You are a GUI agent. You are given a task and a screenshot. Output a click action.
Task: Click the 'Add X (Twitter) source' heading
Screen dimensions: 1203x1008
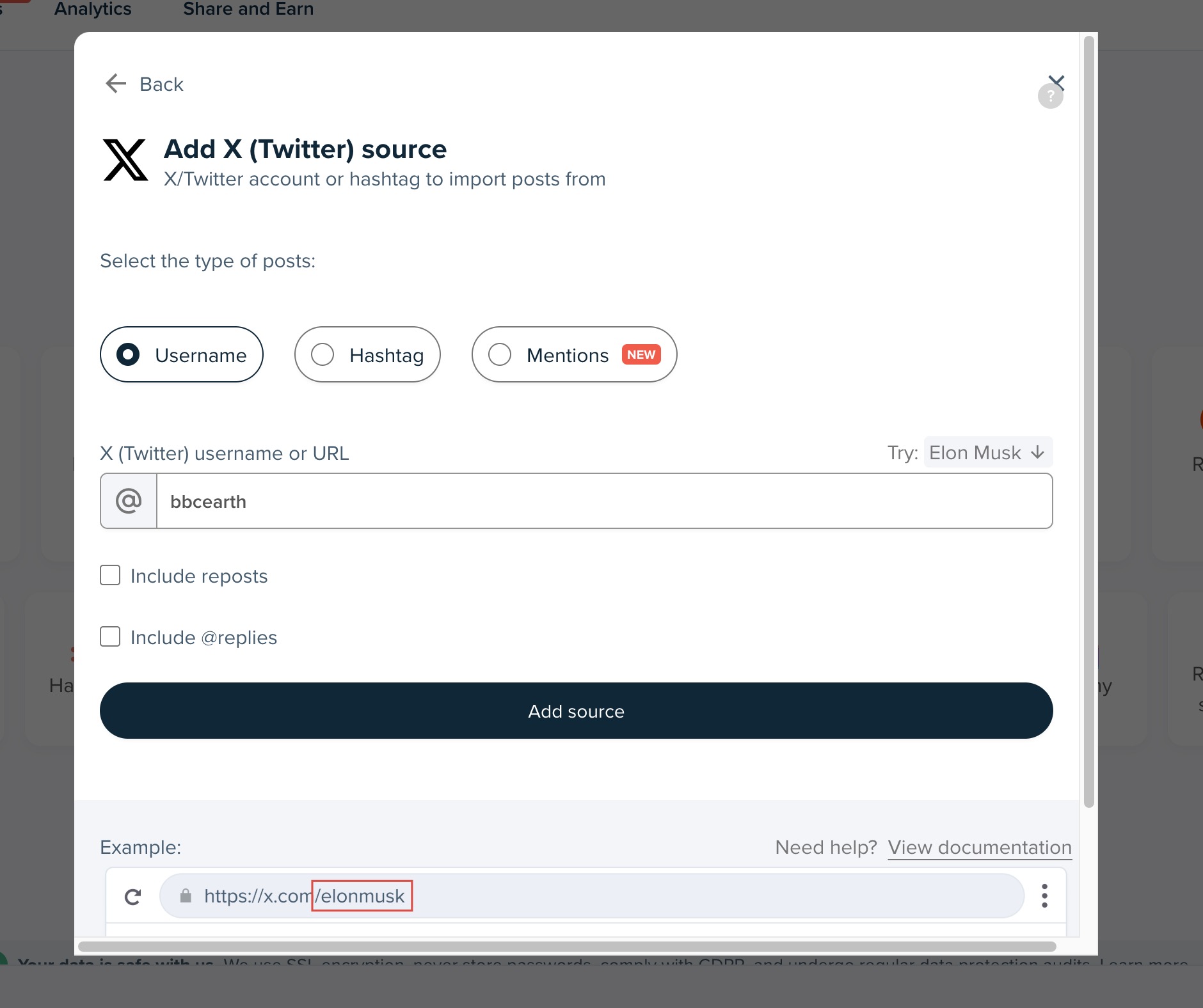click(x=305, y=149)
